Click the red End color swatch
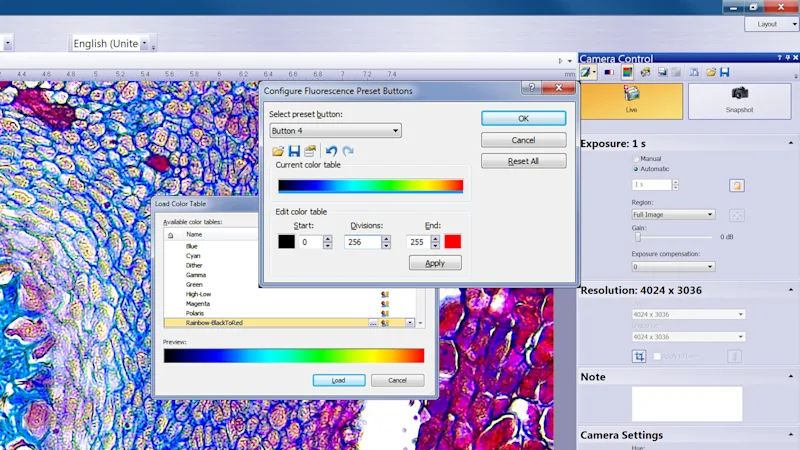The width and height of the screenshot is (800, 450). tap(453, 242)
